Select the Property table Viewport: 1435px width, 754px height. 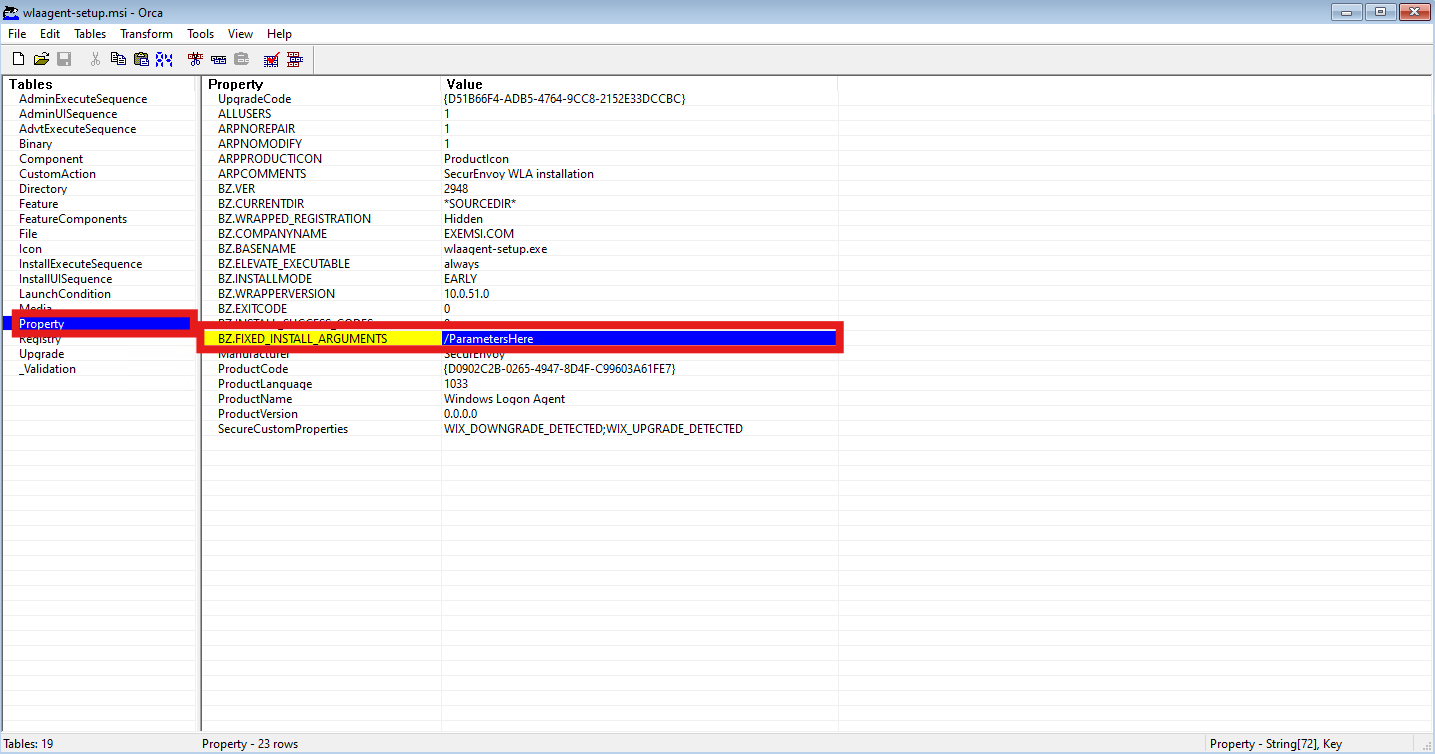pyautogui.click(x=41, y=323)
